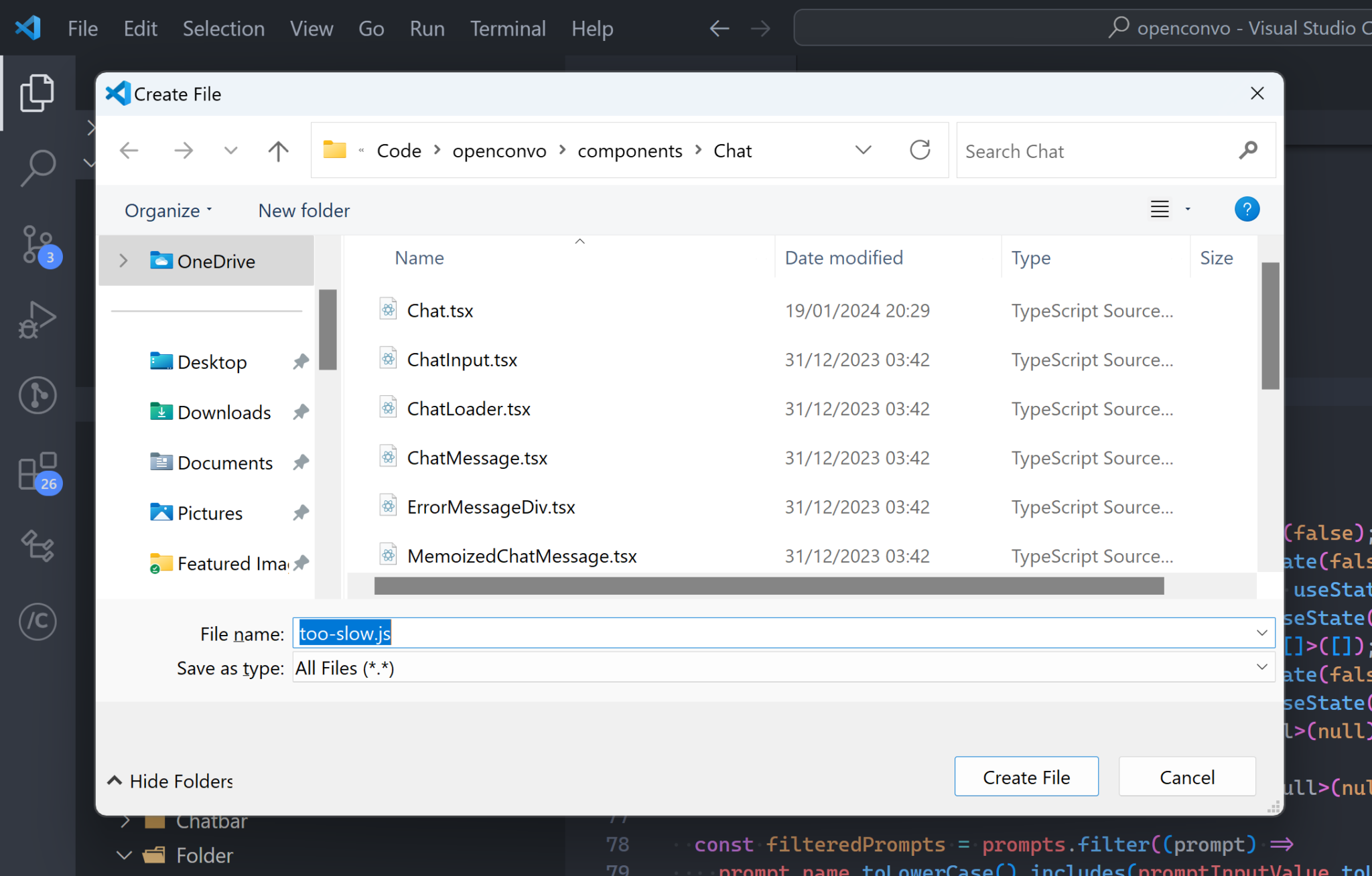1372x876 pixels.
Task: Open the Explorer view in activity bar
Action: (x=38, y=93)
